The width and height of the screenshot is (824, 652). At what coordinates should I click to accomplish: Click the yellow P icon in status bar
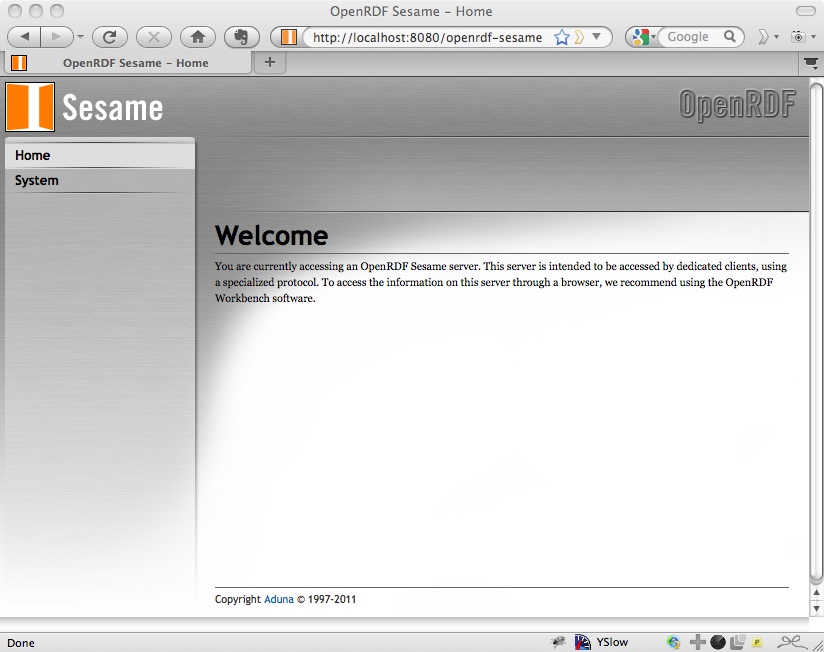pyautogui.click(x=757, y=642)
